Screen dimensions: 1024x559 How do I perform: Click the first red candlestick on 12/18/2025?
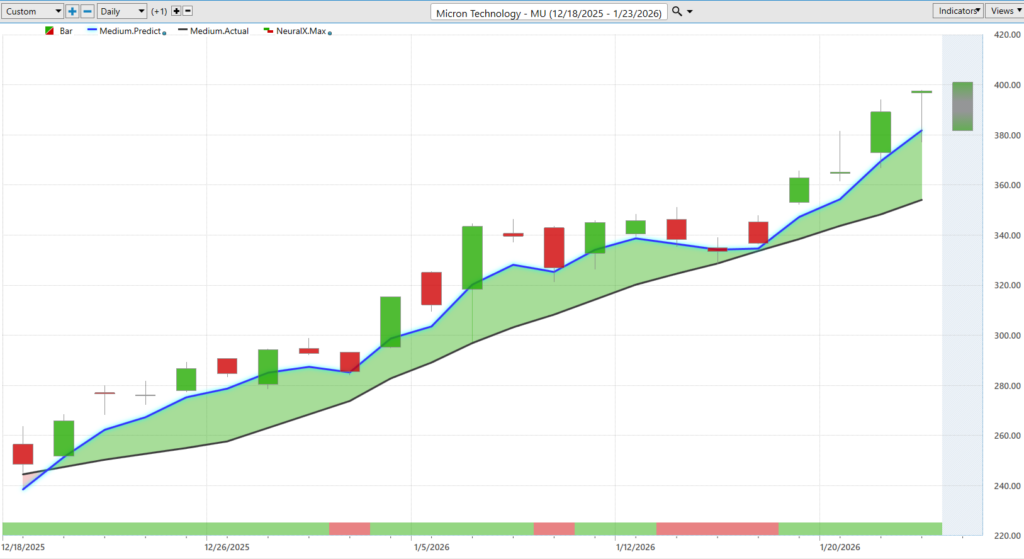click(23, 454)
